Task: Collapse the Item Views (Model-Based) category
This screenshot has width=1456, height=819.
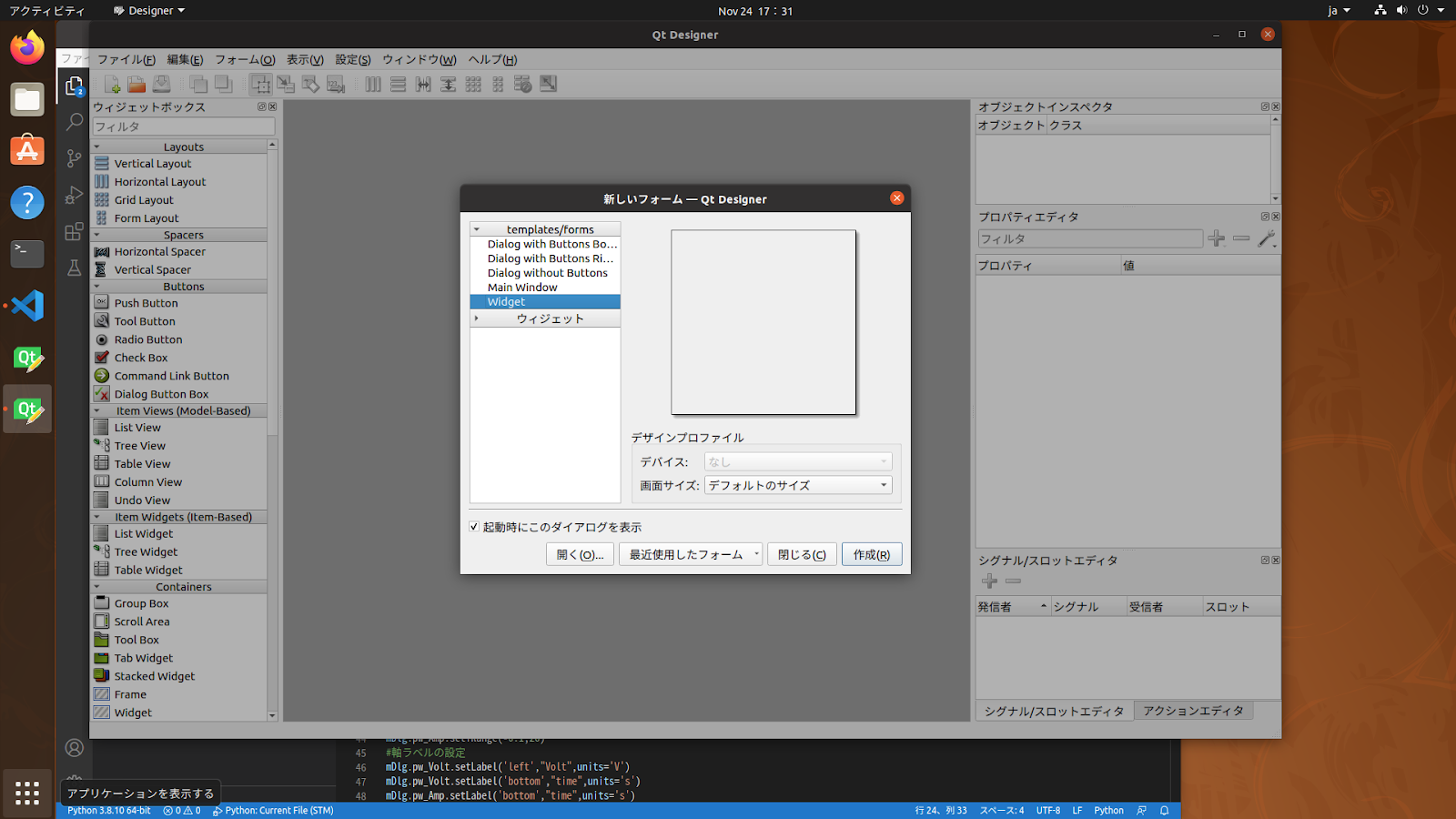Action: pyautogui.click(x=97, y=410)
